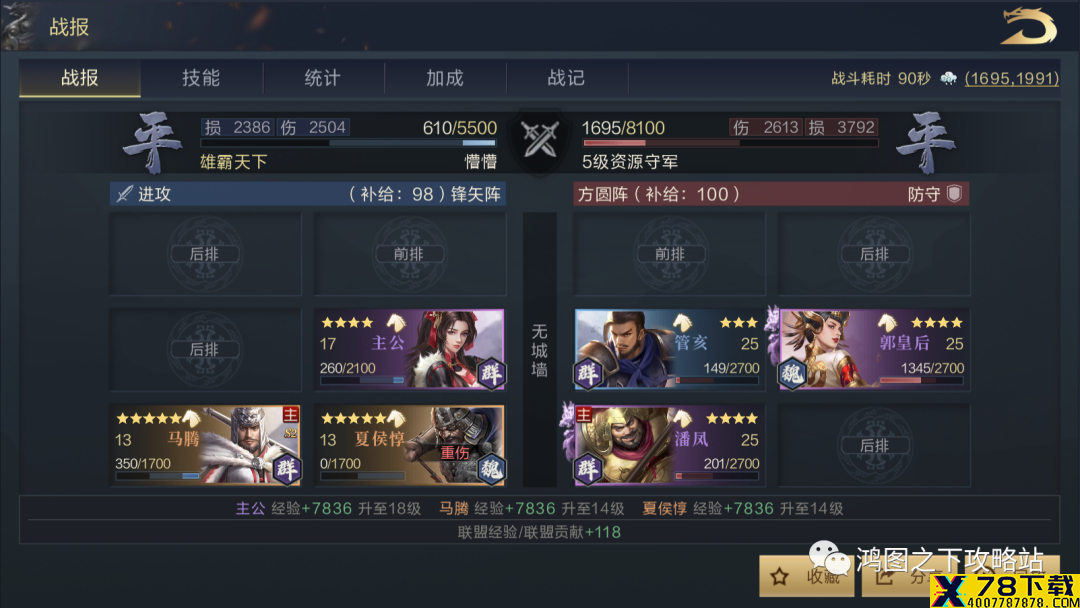Viewport: 1080px width, 608px height.
Task: Open the 潘凤 defender card
Action: tap(669, 445)
